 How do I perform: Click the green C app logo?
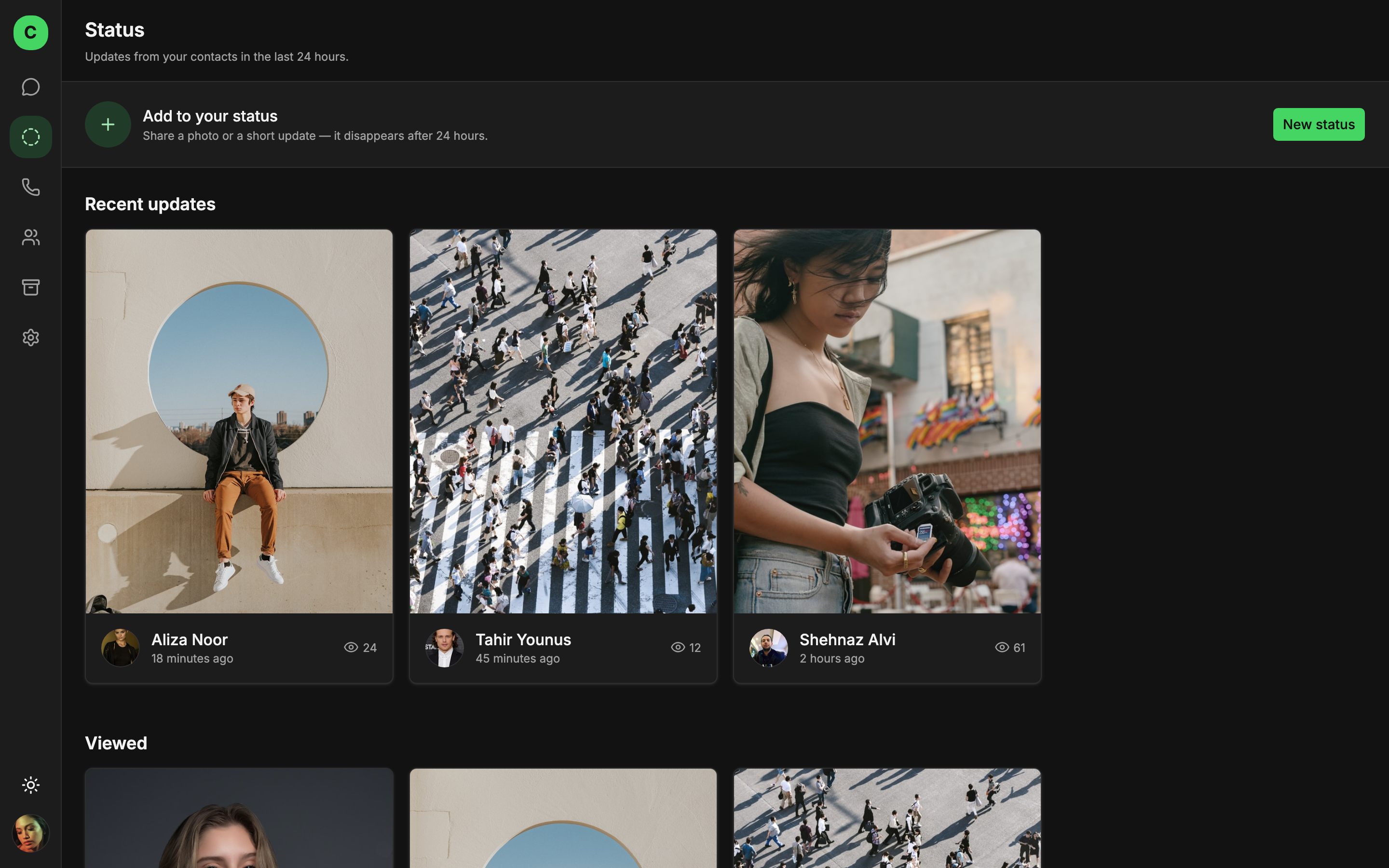30,33
